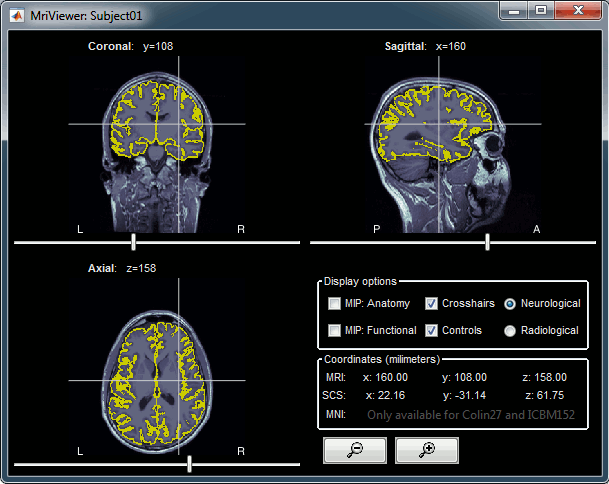Select the Neurological orientation
Image resolution: width=609 pixels, height=484 pixels.
tap(510, 303)
